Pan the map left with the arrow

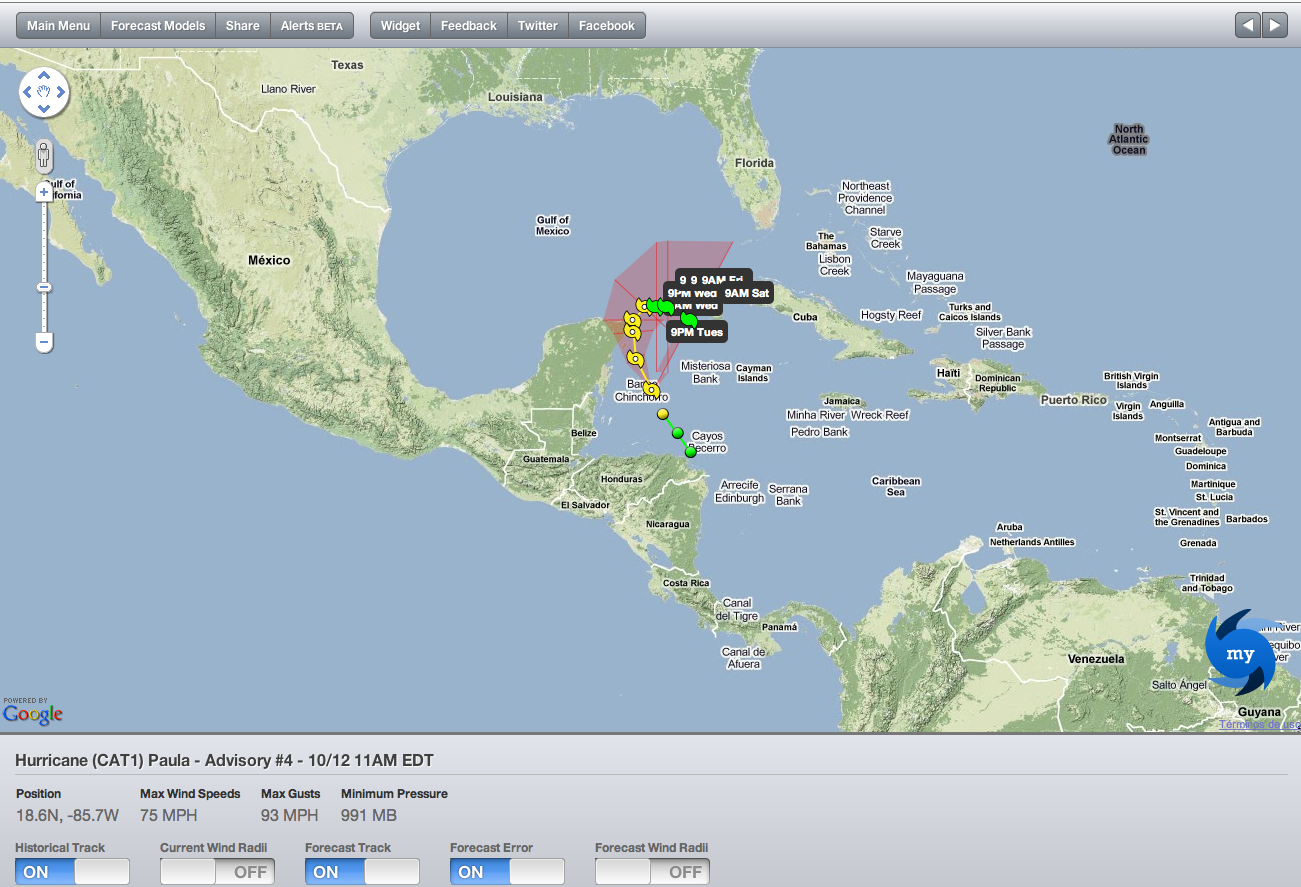[28, 93]
